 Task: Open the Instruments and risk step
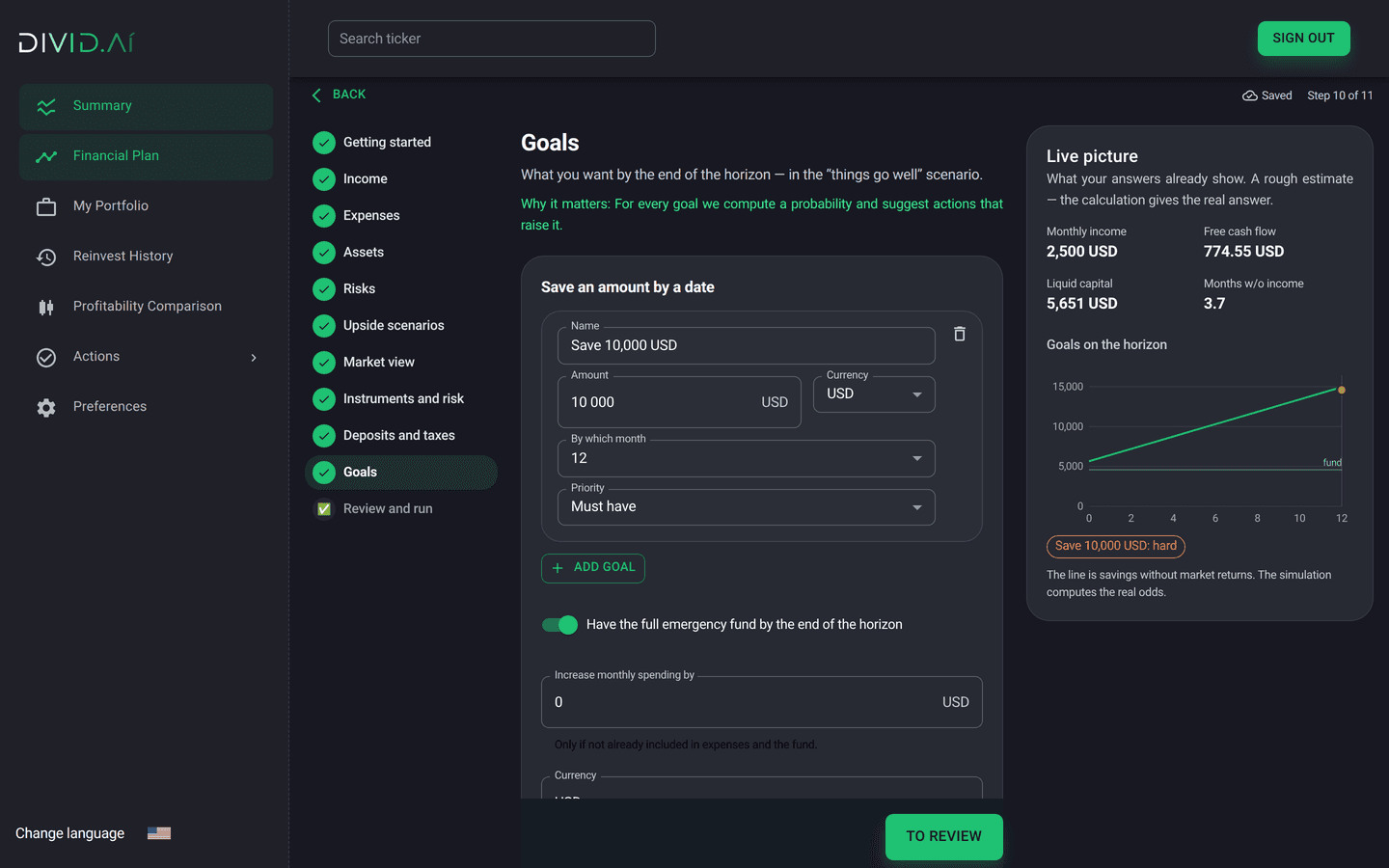pos(401,399)
